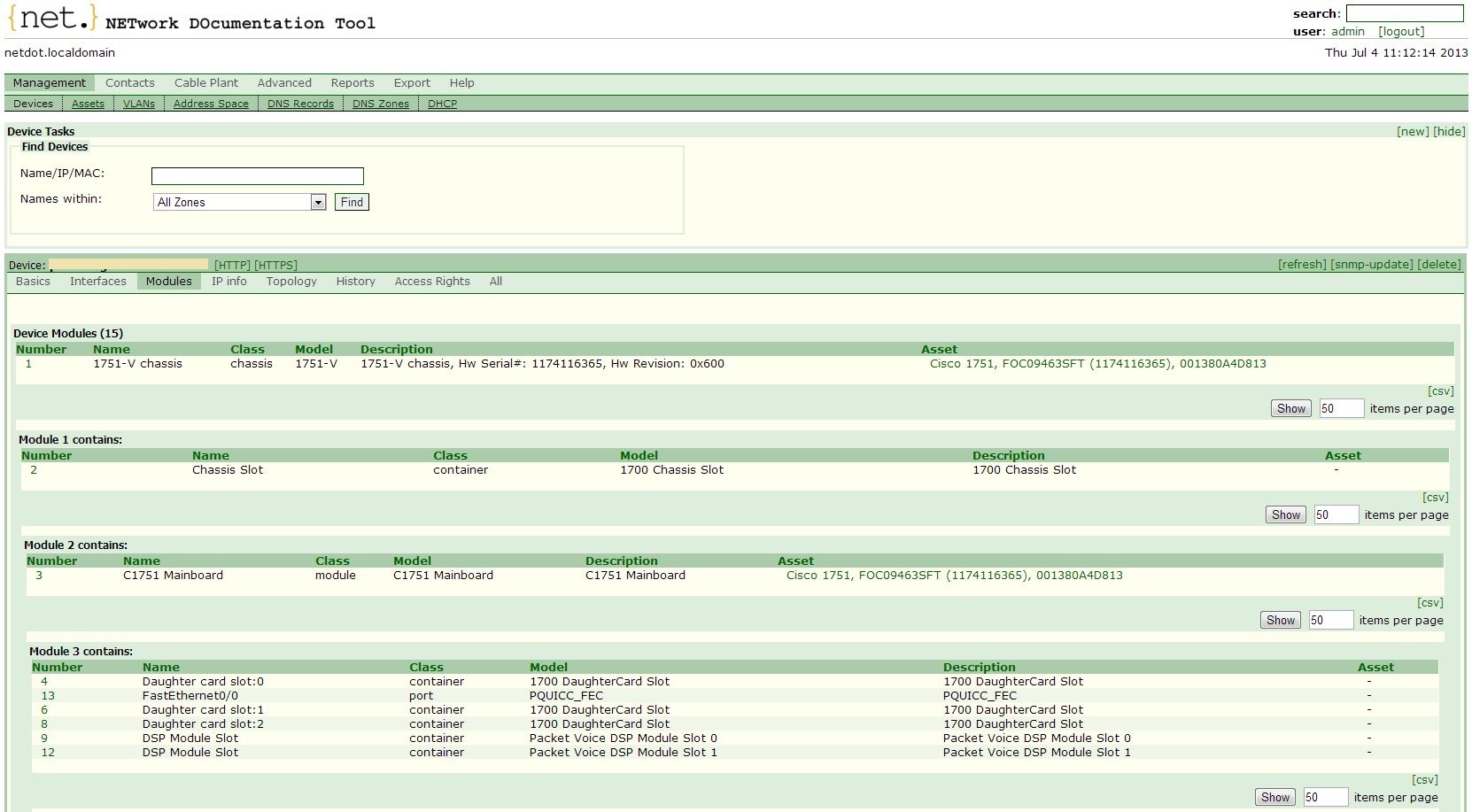Go to DHCP submenu link
This screenshot has height=812, width=1472.
[x=442, y=104]
